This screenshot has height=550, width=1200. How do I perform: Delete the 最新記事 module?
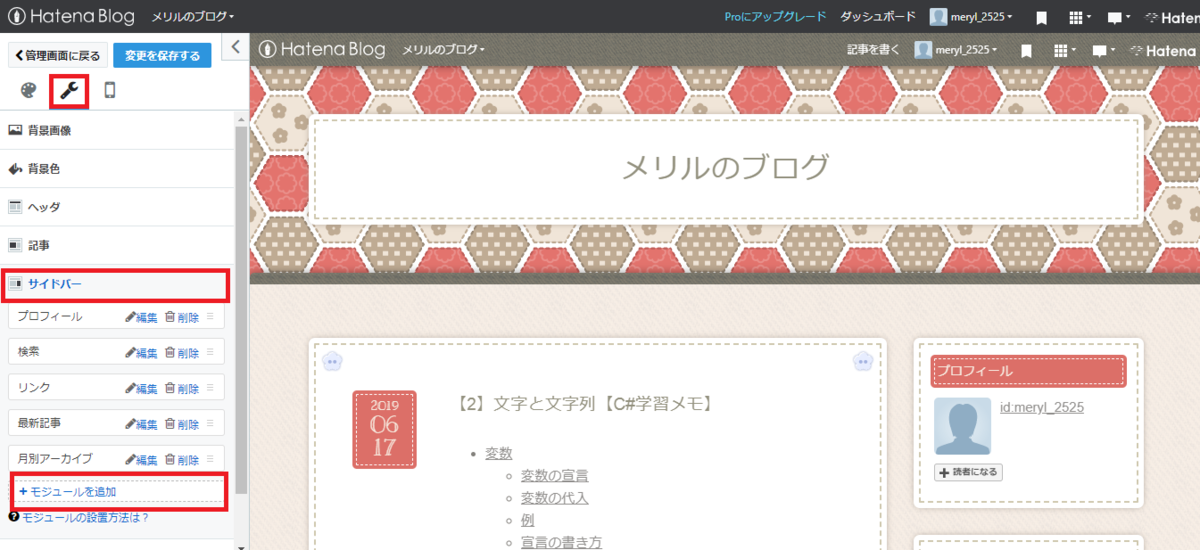[x=182, y=424]
